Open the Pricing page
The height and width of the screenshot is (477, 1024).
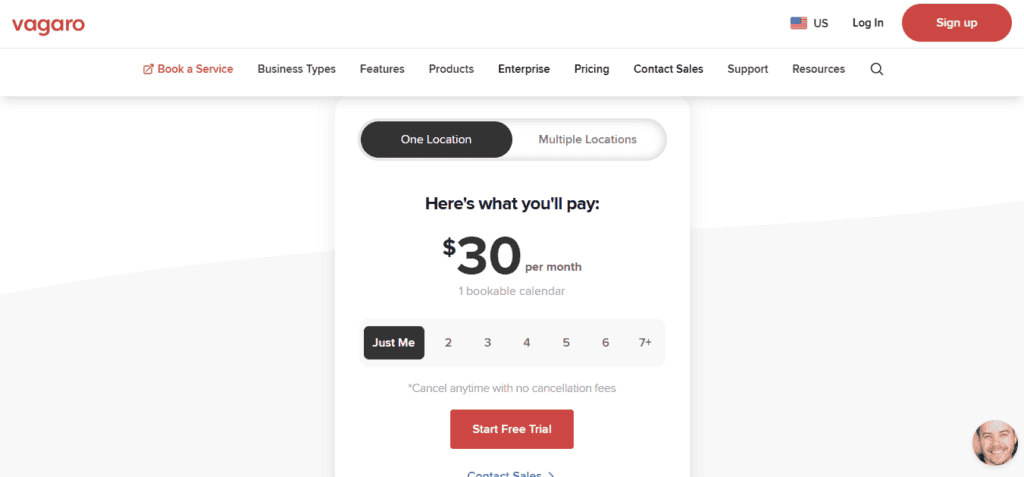click(592, 69)
